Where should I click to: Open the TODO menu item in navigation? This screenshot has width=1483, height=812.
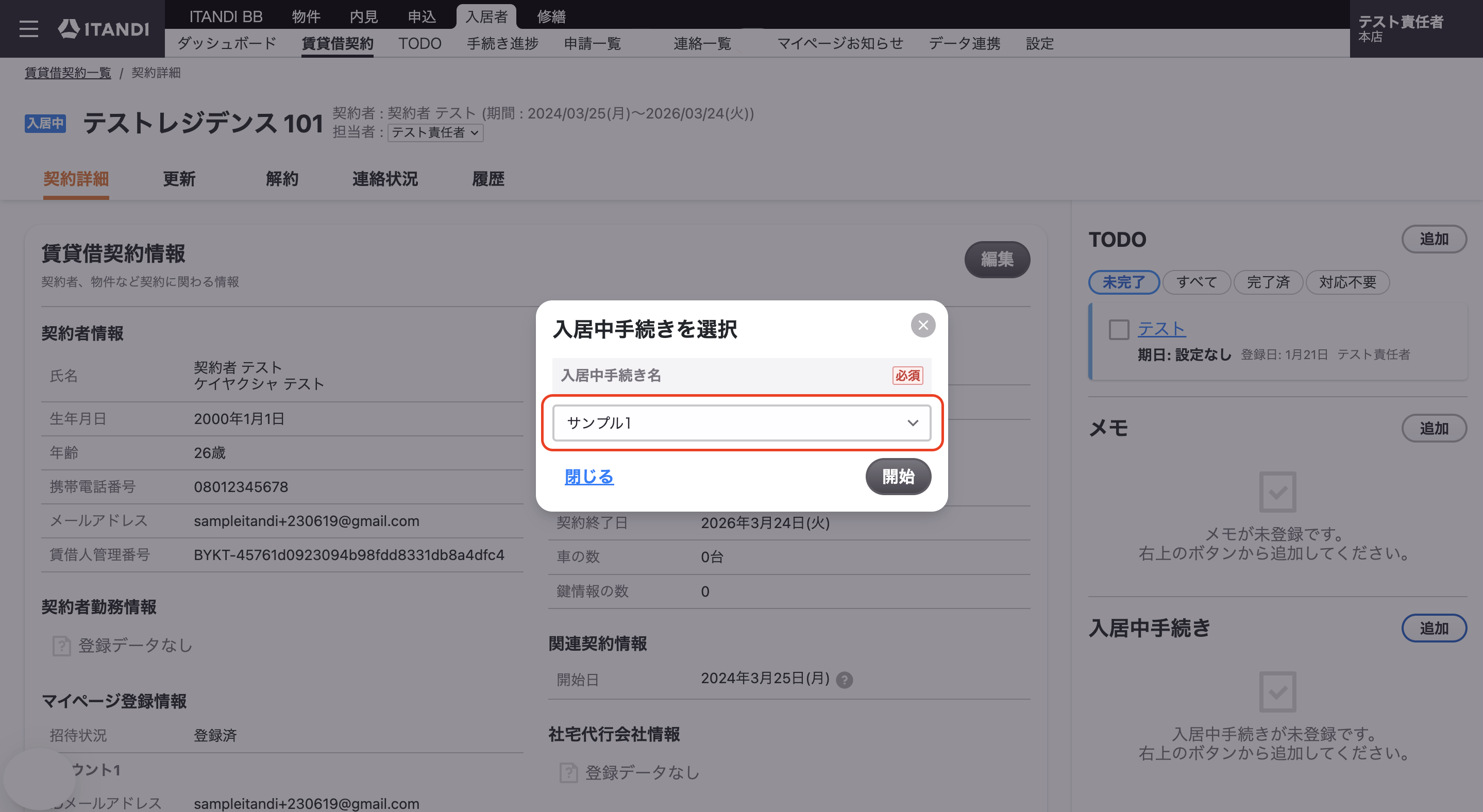click(419, 43)
